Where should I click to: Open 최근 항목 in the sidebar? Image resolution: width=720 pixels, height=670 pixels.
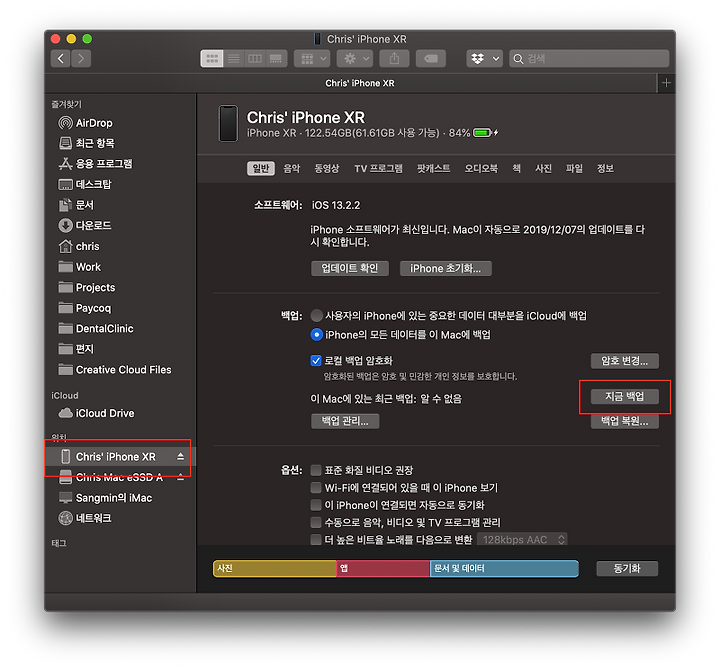(x=87, y=143)
